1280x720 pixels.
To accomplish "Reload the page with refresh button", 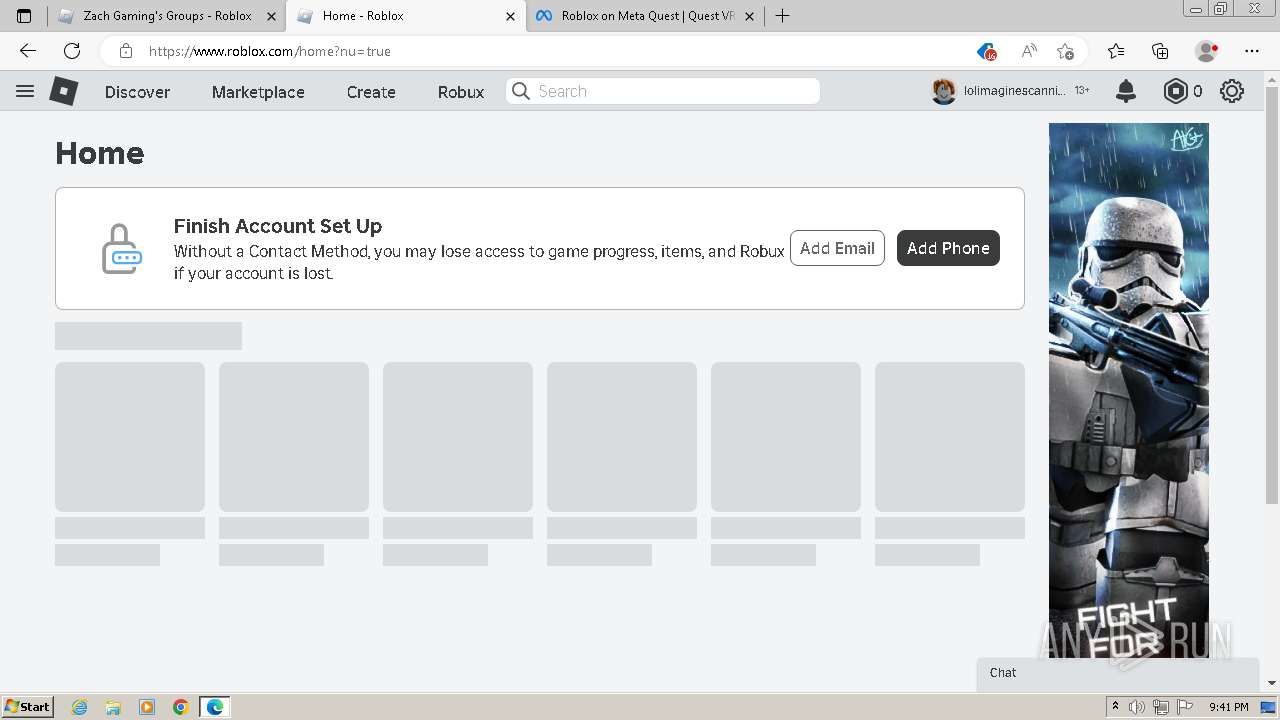I will (x=72, y=51).
